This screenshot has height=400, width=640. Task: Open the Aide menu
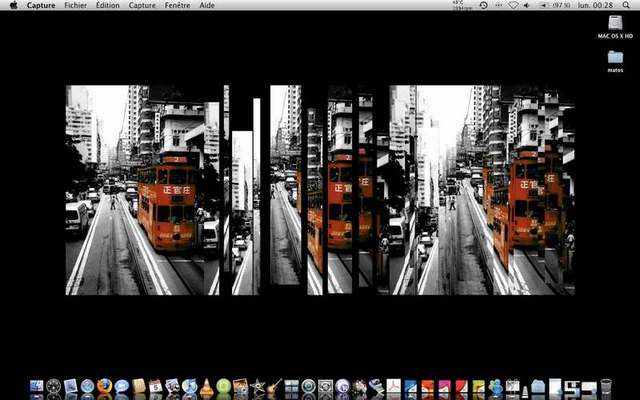click(207, 5)
